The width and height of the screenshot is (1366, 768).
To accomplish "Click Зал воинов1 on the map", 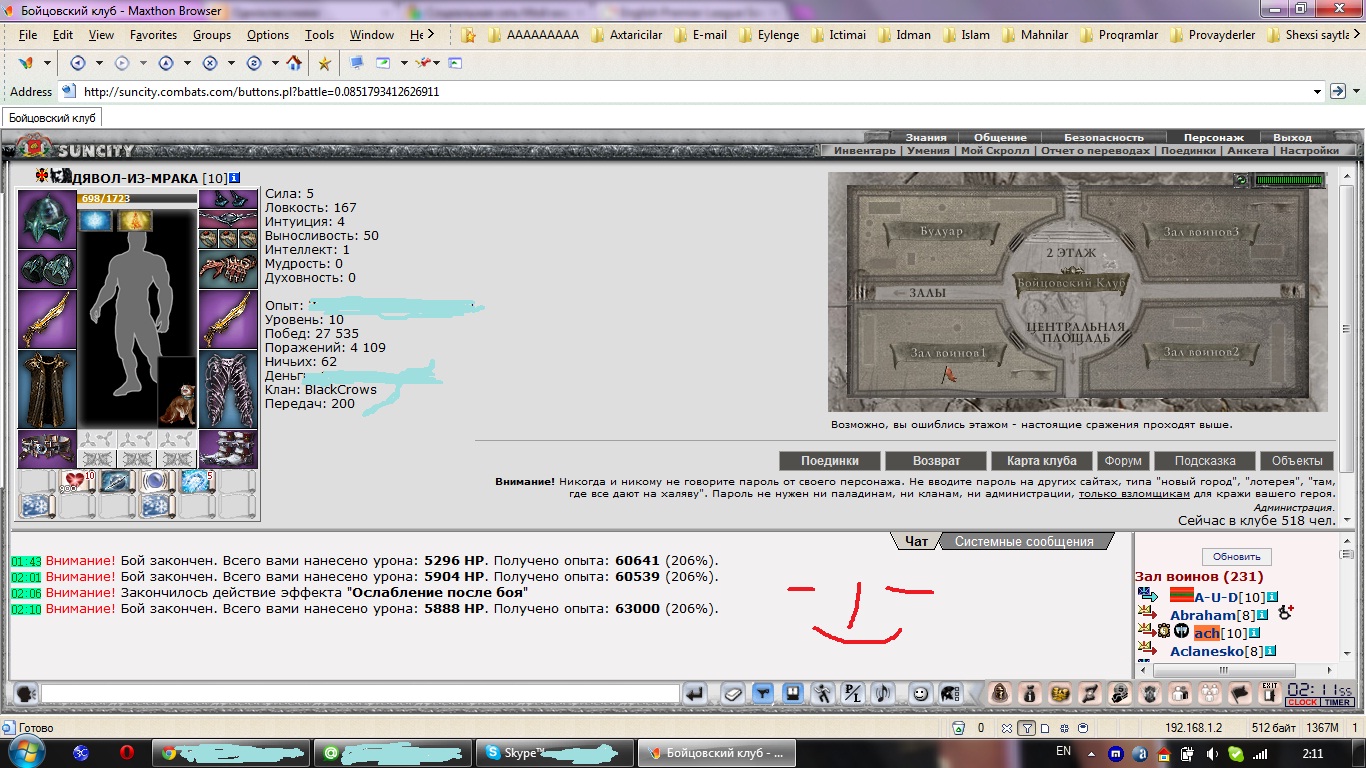I will click(948, 352).
